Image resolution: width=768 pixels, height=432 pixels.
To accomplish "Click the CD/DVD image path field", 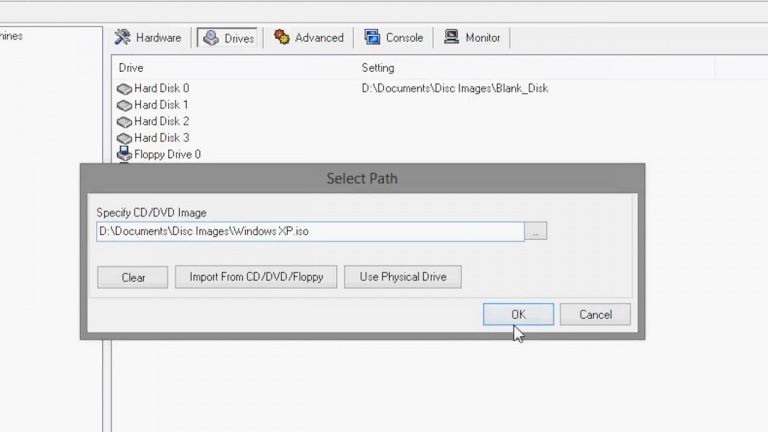I will [x=310, y=231].
